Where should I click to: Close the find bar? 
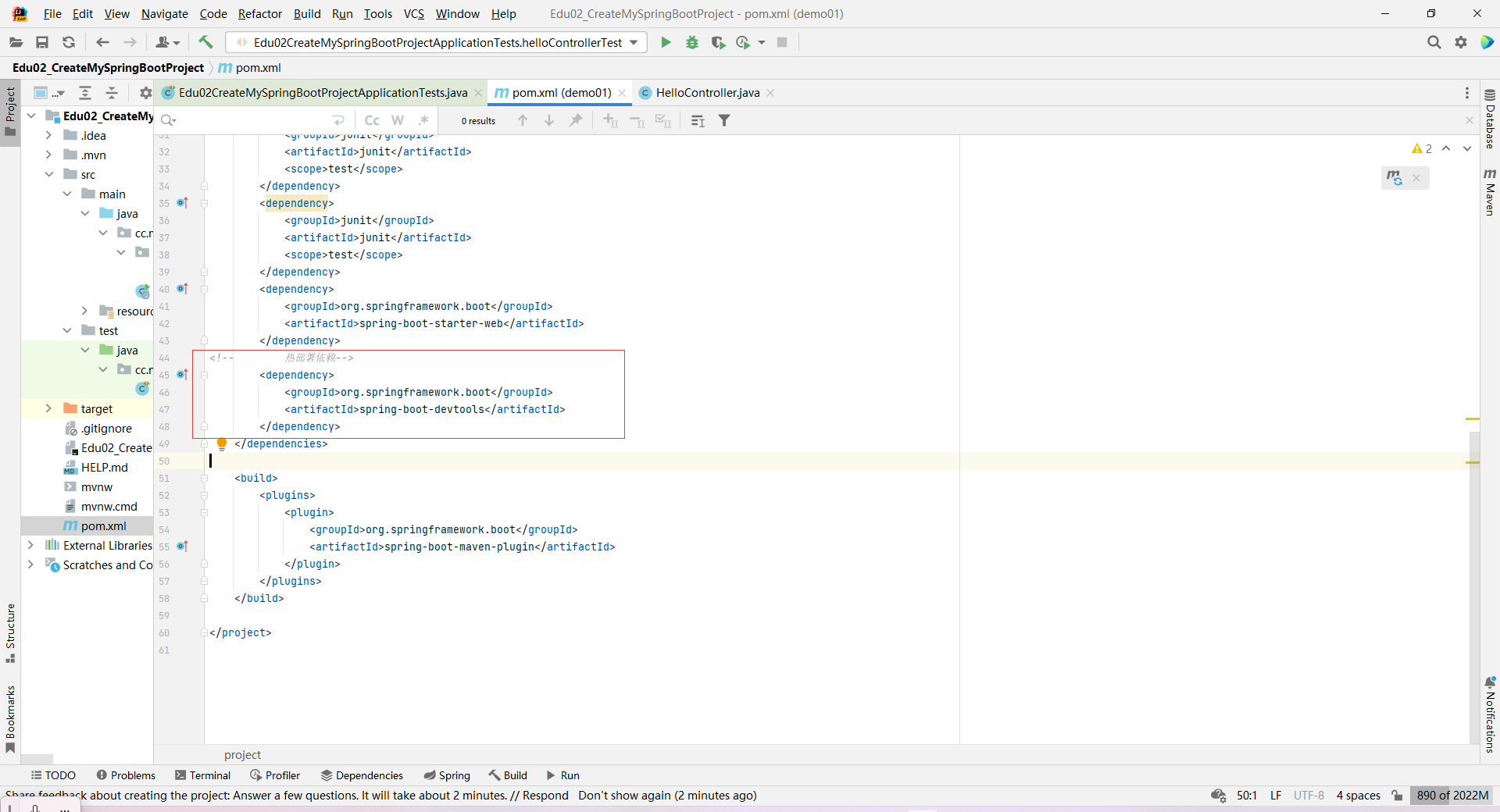(1469, 120)
